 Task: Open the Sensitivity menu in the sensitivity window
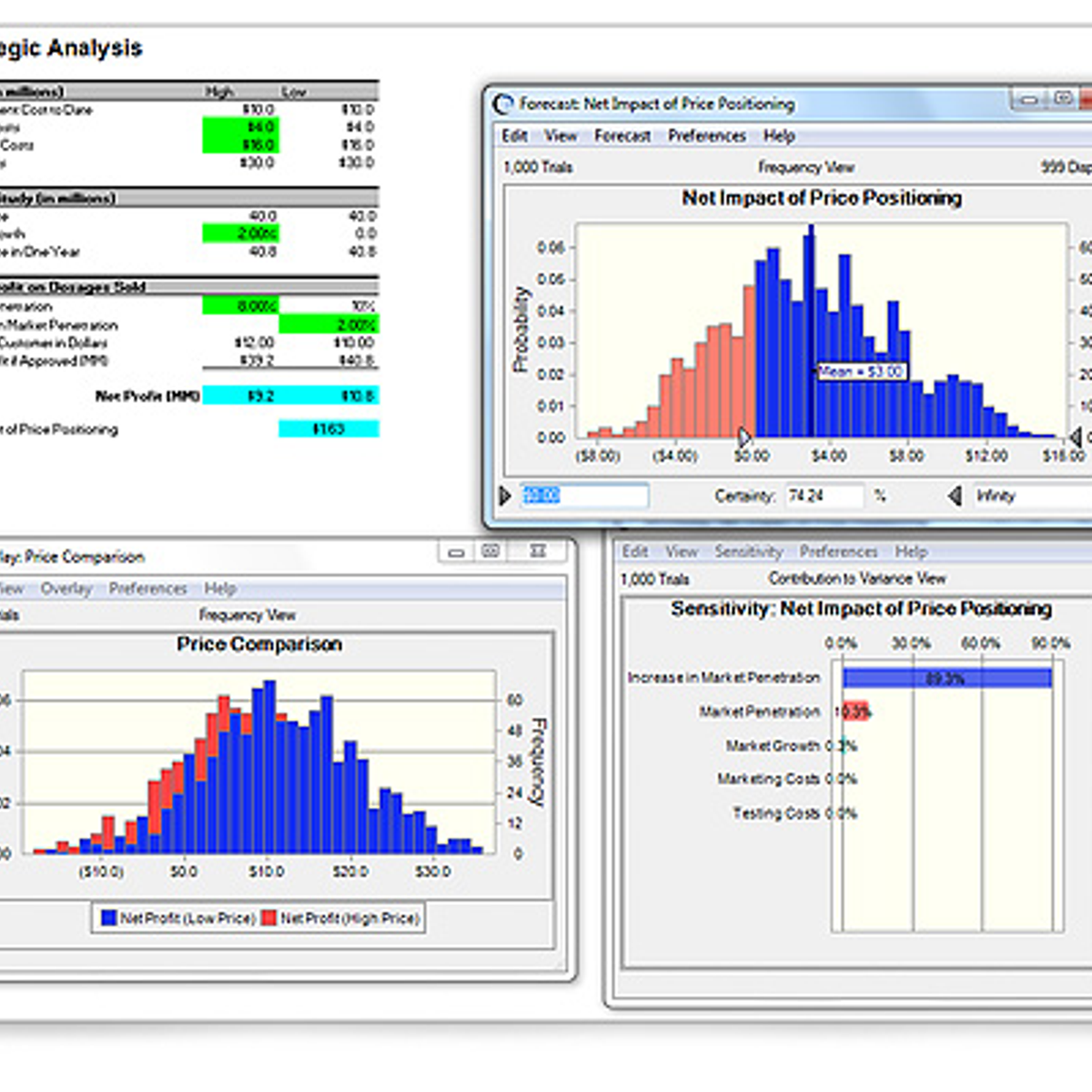point(748,551)
